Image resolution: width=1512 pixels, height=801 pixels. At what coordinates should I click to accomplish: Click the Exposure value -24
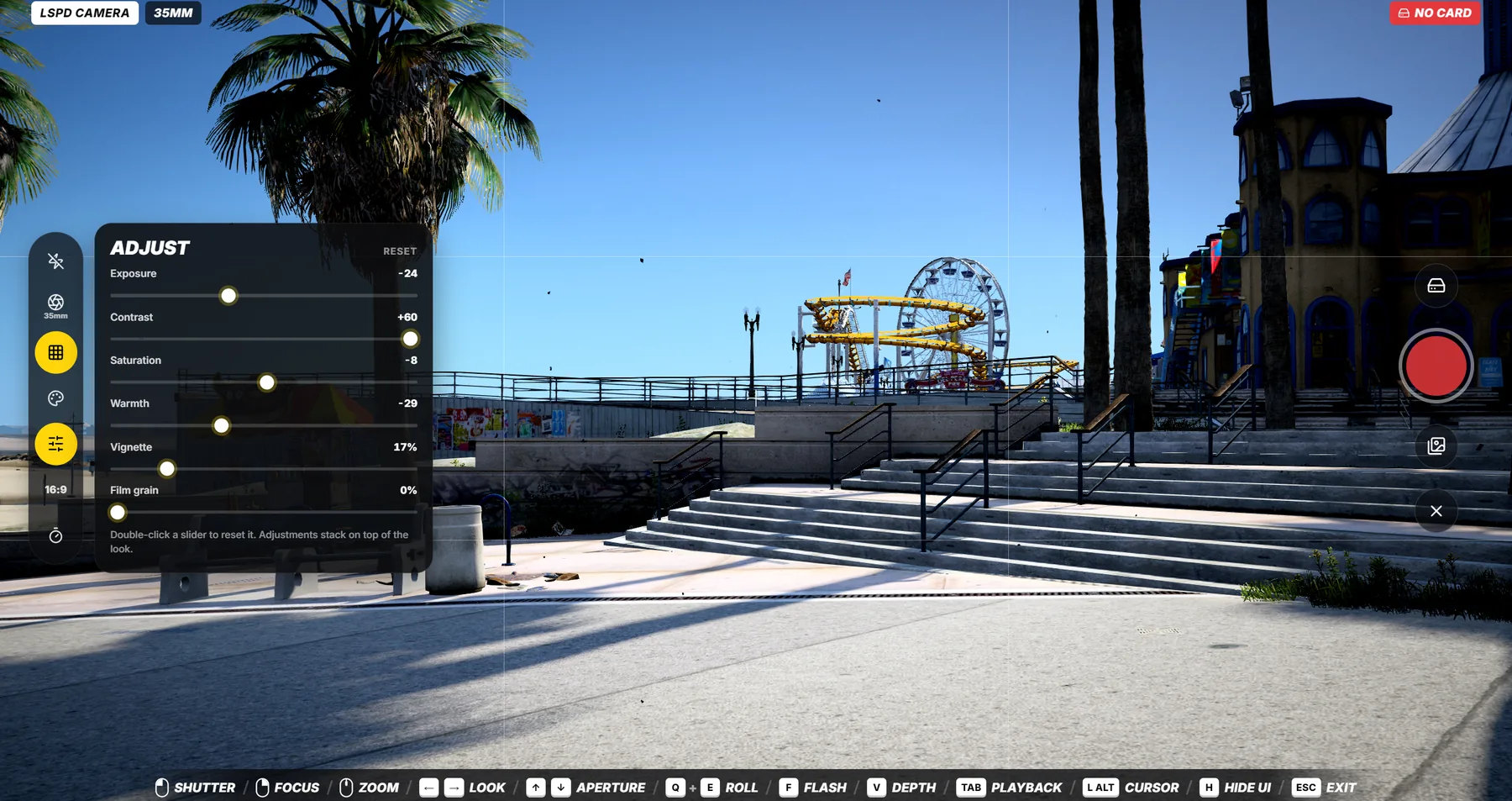tap(407, 274)
